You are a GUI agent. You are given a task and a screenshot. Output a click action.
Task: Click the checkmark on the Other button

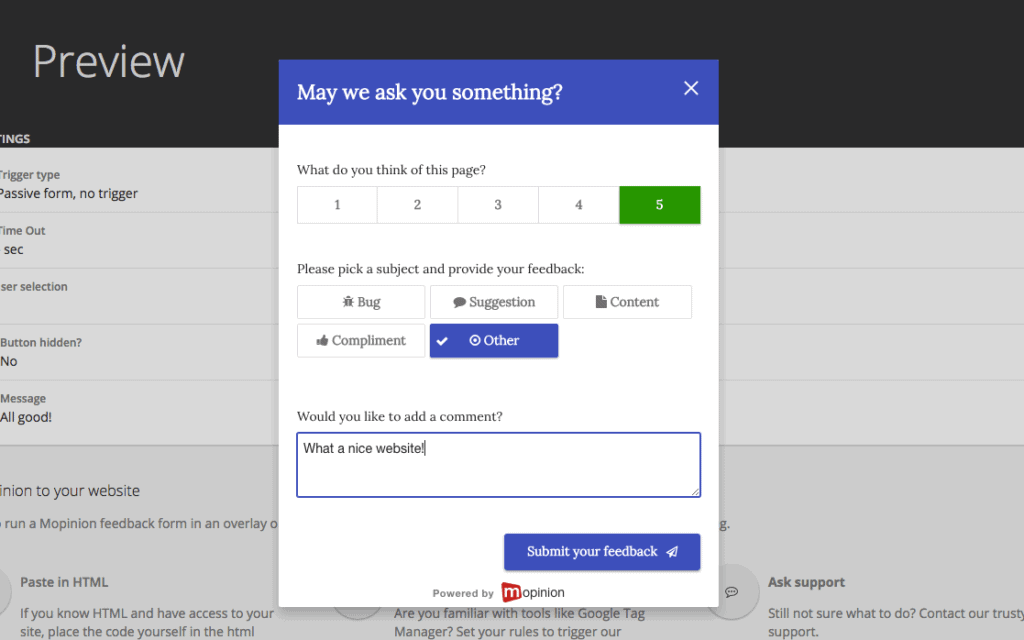442,341
